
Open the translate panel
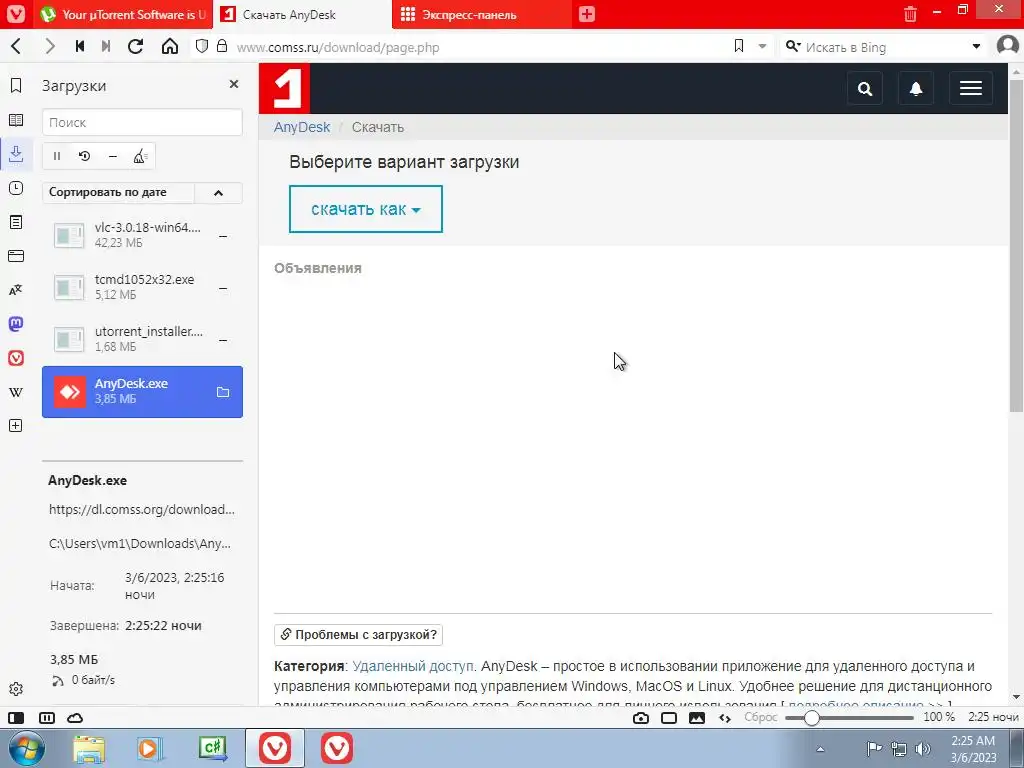click(x=16, y=290)
